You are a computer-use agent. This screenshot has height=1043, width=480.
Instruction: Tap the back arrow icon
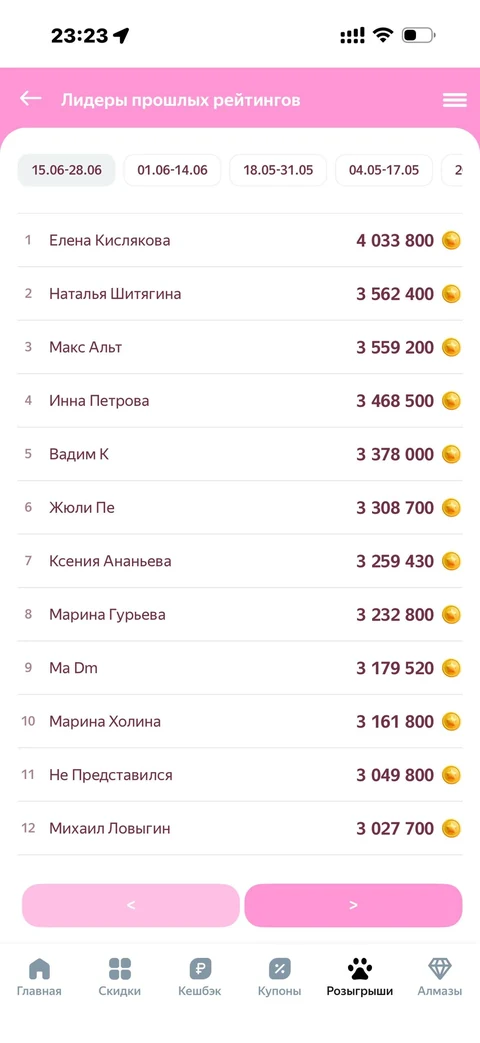[x=31, y=98]
